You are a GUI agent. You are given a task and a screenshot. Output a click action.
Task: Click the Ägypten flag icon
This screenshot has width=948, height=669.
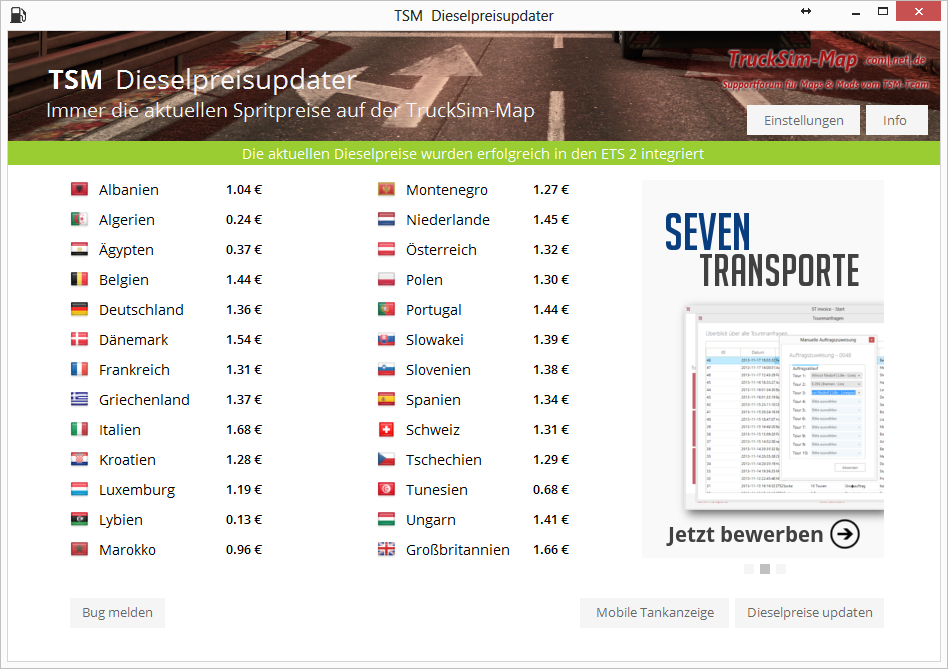[x=79, y=249]
